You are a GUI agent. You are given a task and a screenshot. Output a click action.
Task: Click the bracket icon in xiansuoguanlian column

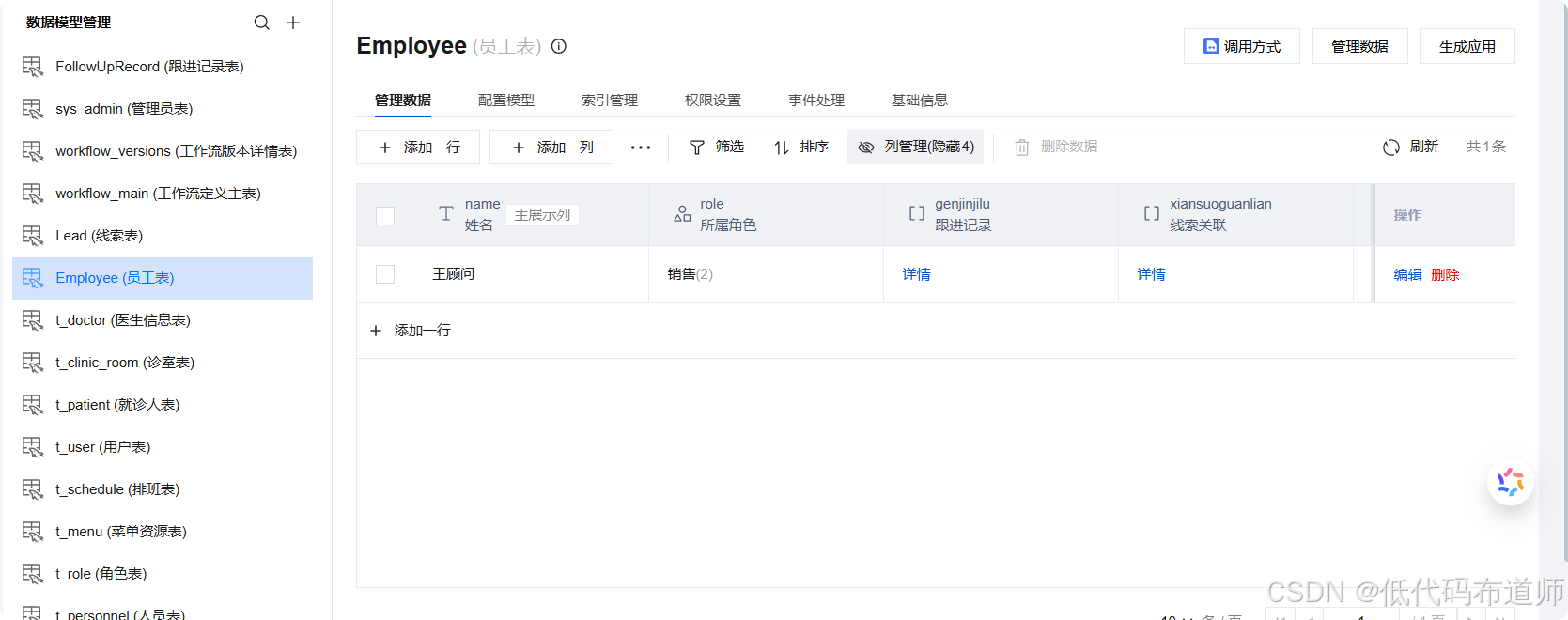[x=1152, y=214]
